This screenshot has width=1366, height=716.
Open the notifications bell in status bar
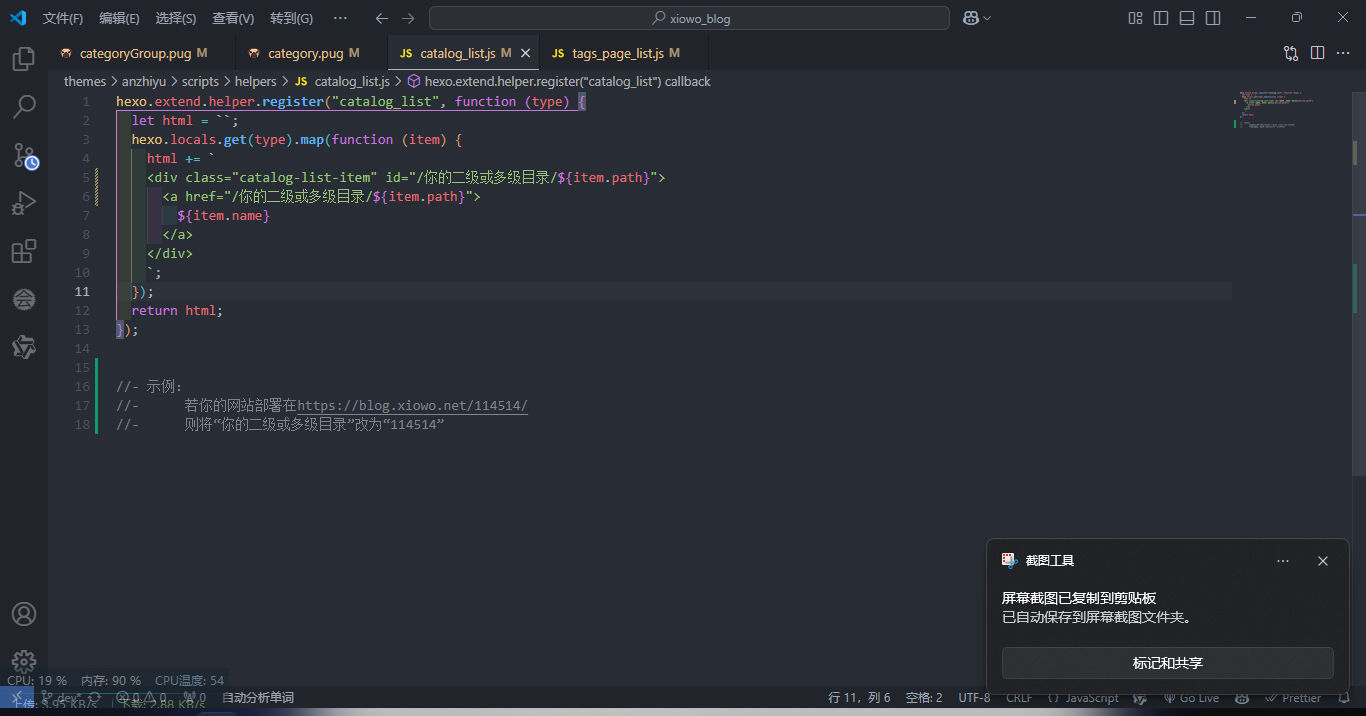pos(1344,698)
